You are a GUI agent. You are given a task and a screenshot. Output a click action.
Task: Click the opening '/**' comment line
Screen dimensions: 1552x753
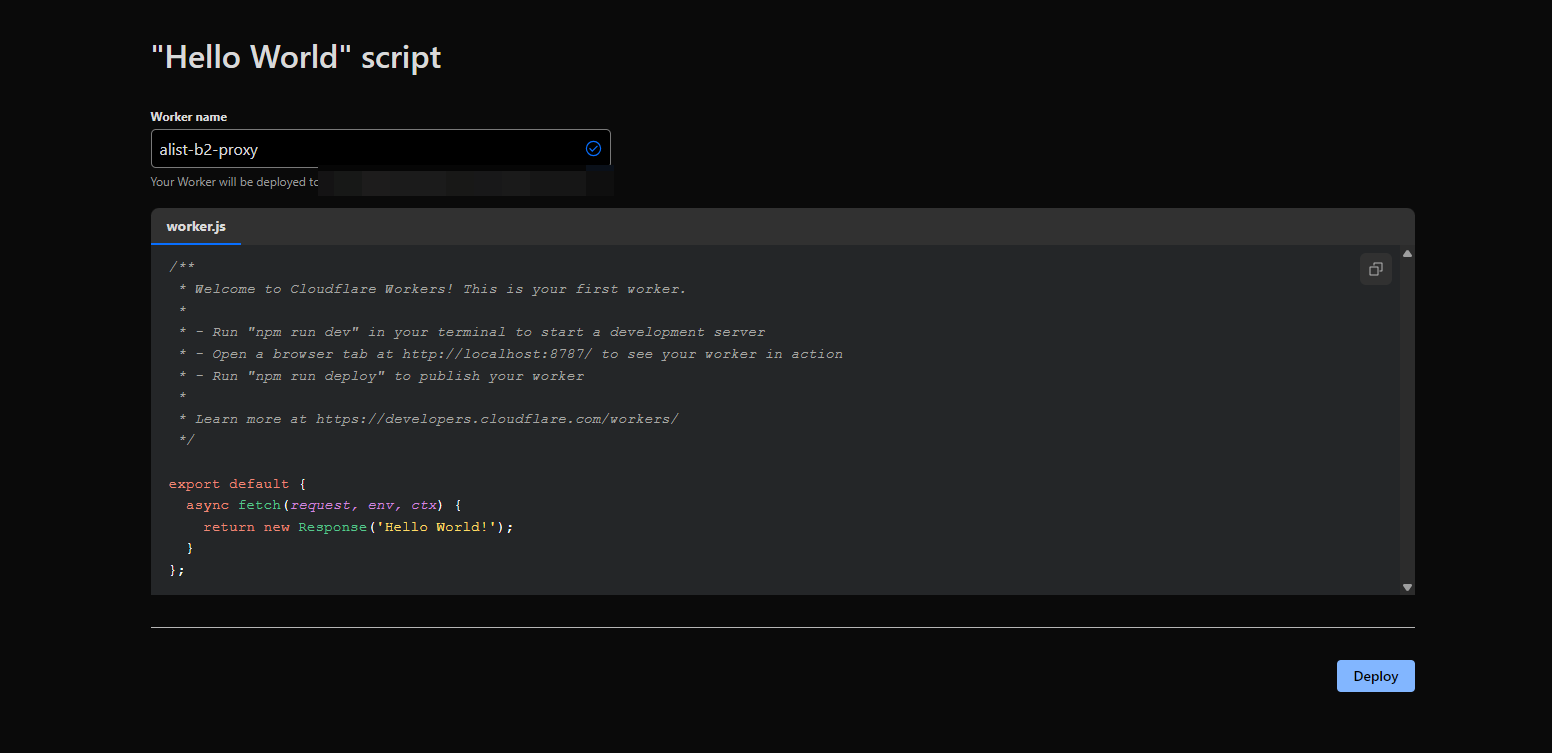[182, 267]
